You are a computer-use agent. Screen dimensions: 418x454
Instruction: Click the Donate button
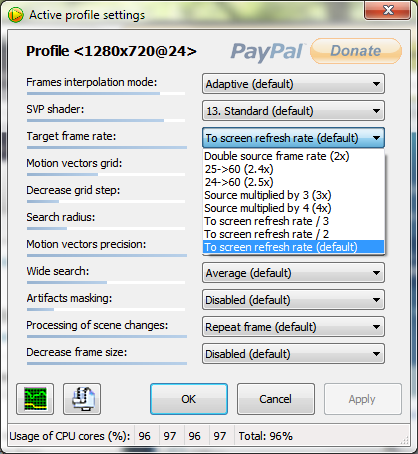pos(356,51)
